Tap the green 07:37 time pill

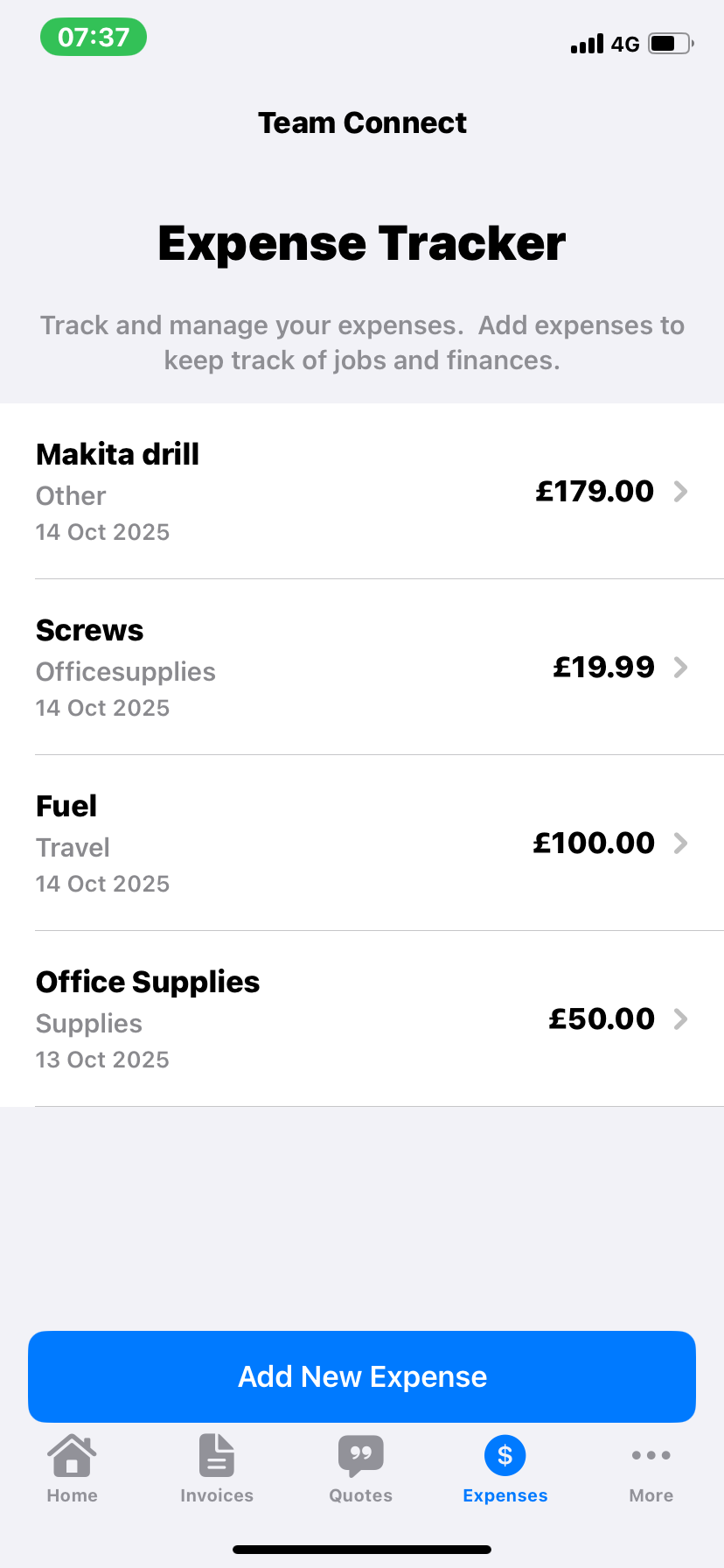click(x=94, y=38)
